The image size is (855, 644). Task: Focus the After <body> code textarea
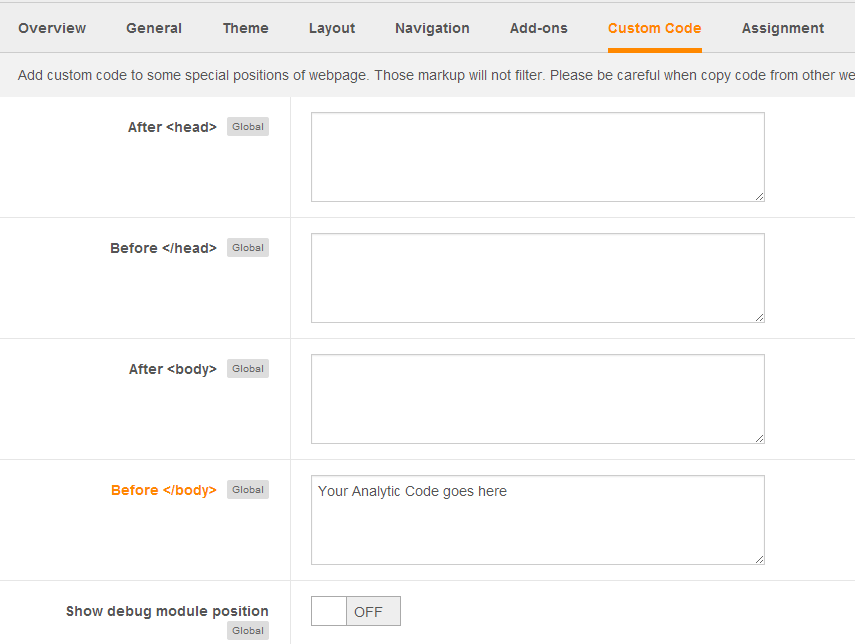tap(538, 399)
